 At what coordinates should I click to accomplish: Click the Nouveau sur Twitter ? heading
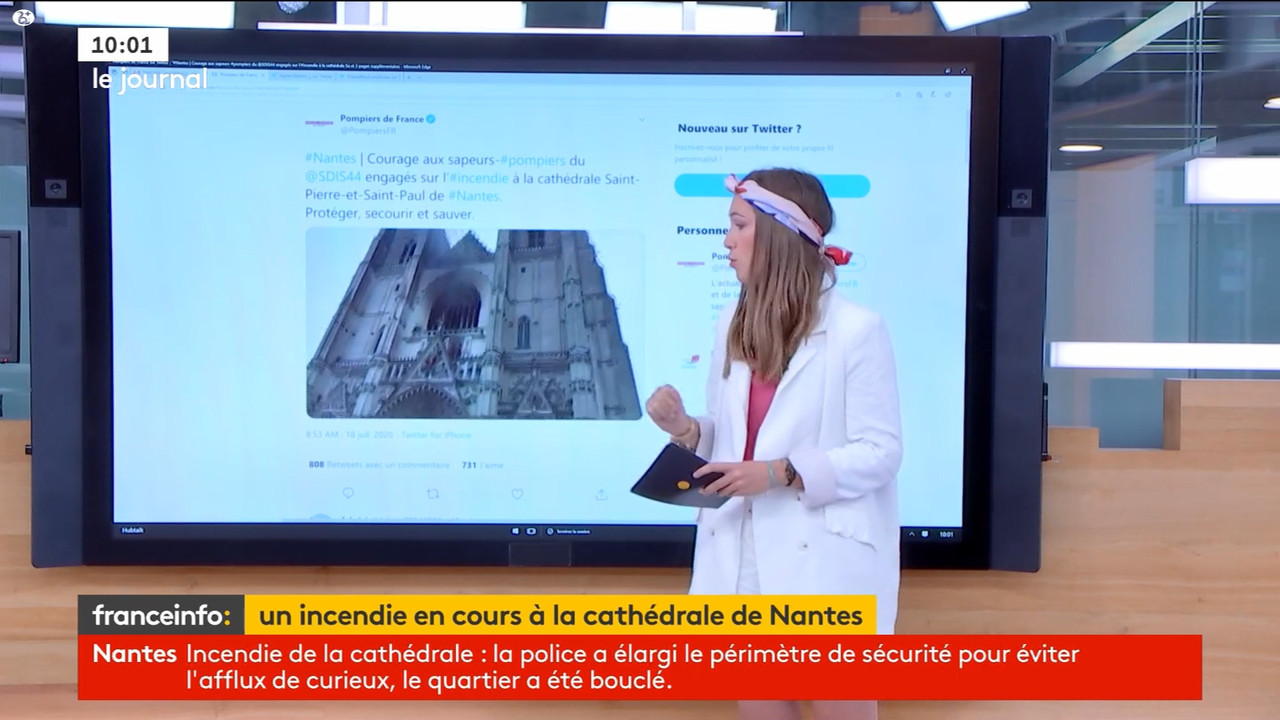[x=739, y=128]
